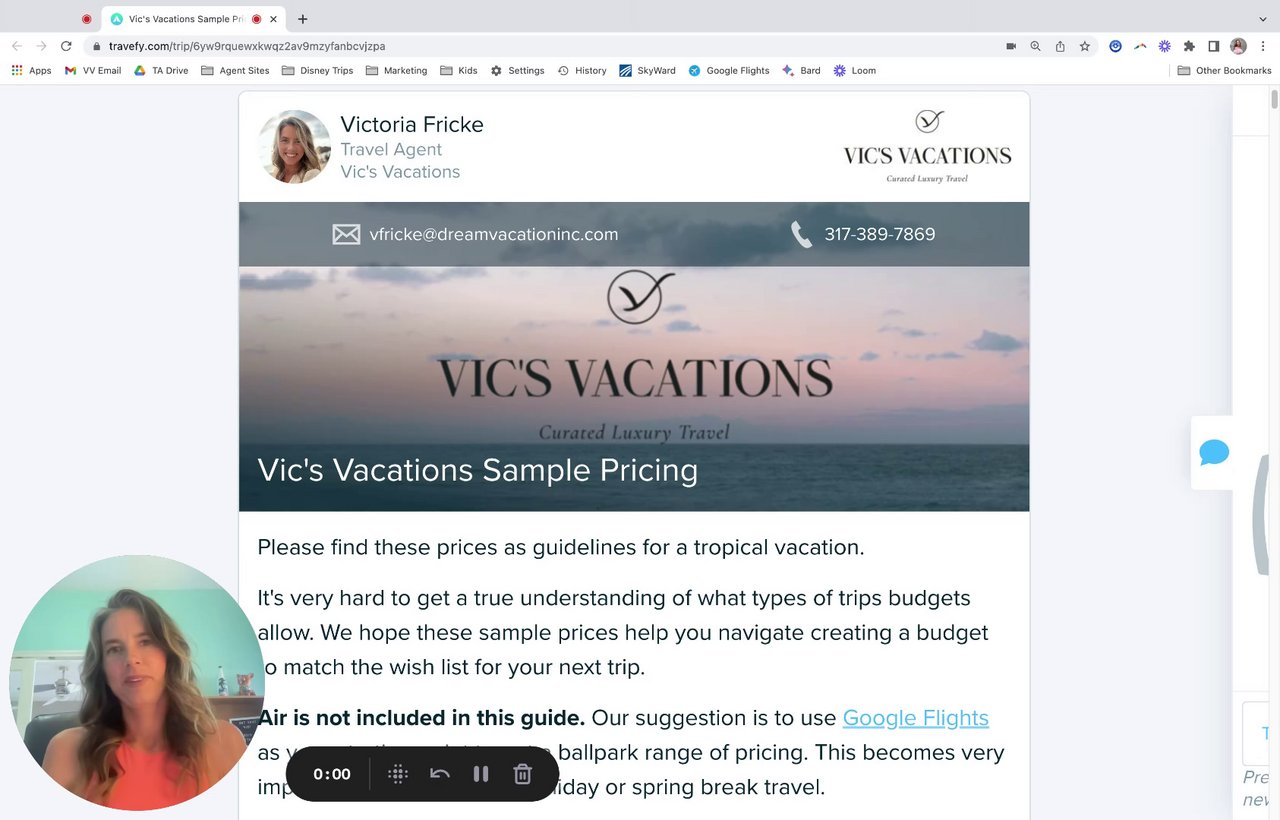Image resolution: width=1280 pixels, height=820 pixels.
Task: Expand the Other Bookmarks folder
Action: click(x=1224, y=71)
